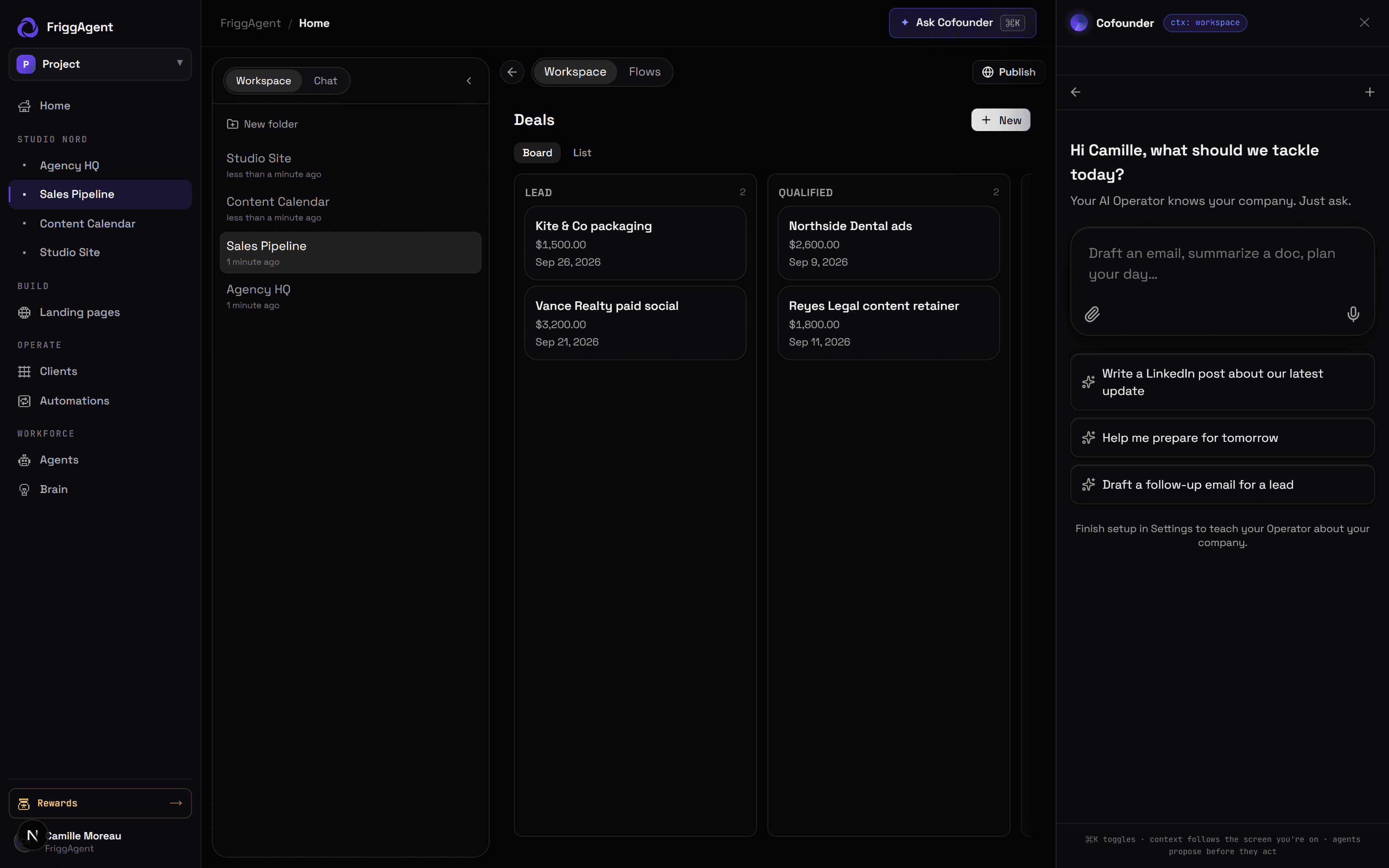
Task: Click the Publish button
Action: pos(1008,72)
